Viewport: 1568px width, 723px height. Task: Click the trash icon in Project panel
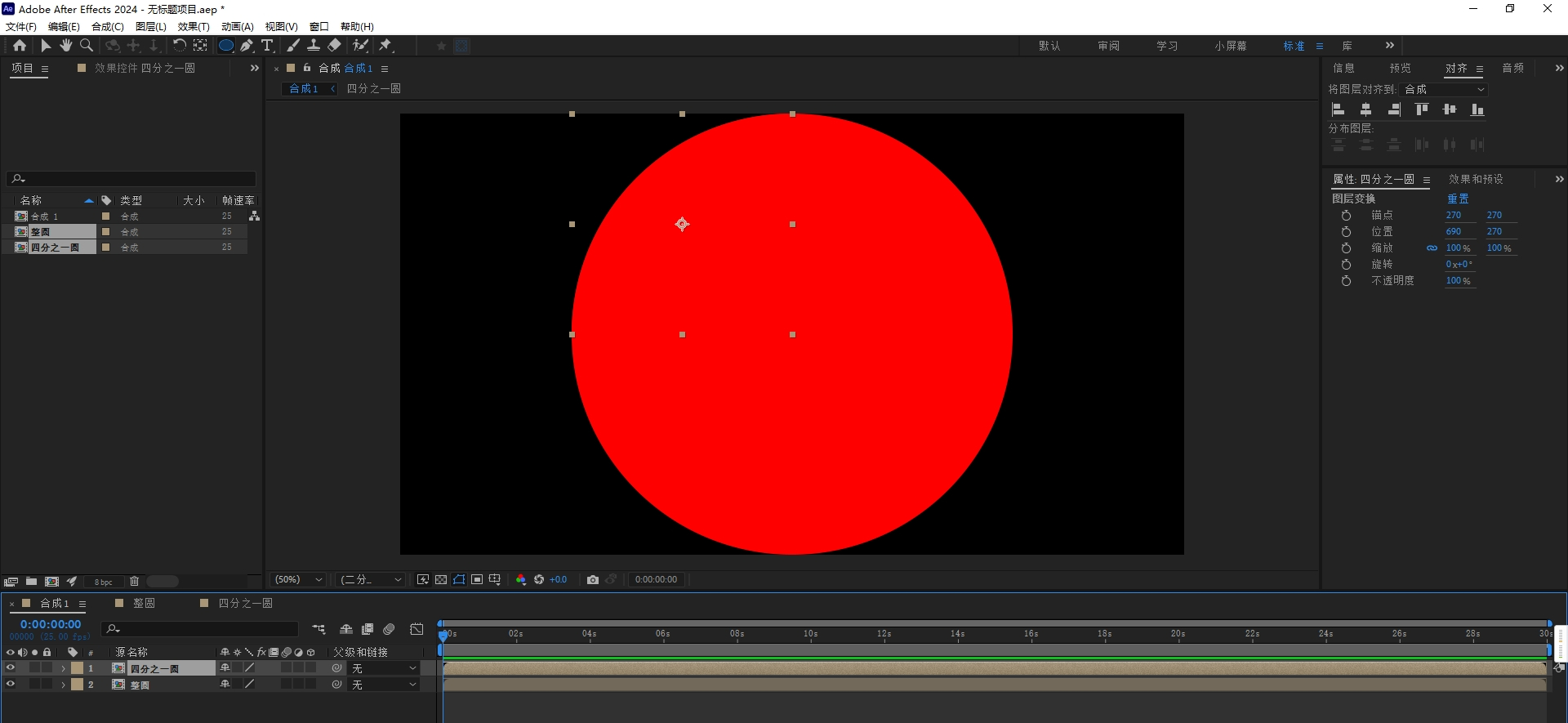pos(135,582)
